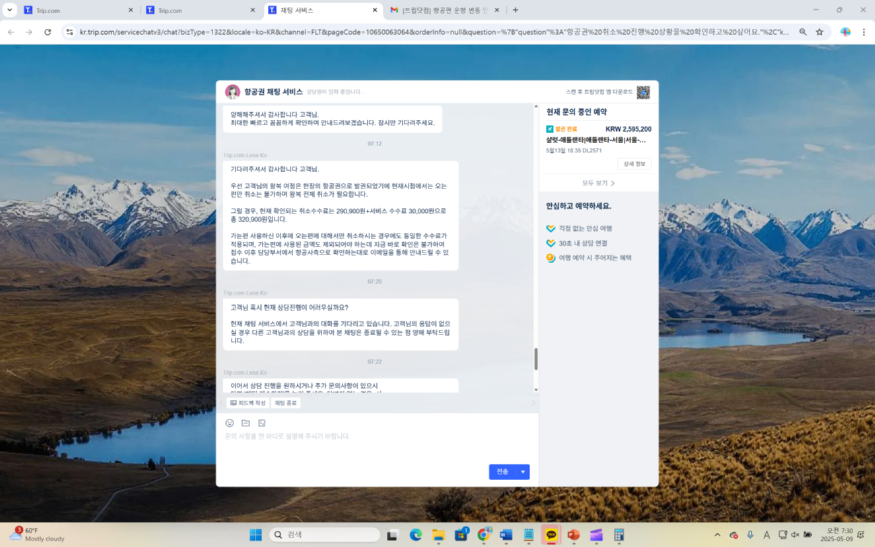Open a new browser tab

tap(515, 10)
